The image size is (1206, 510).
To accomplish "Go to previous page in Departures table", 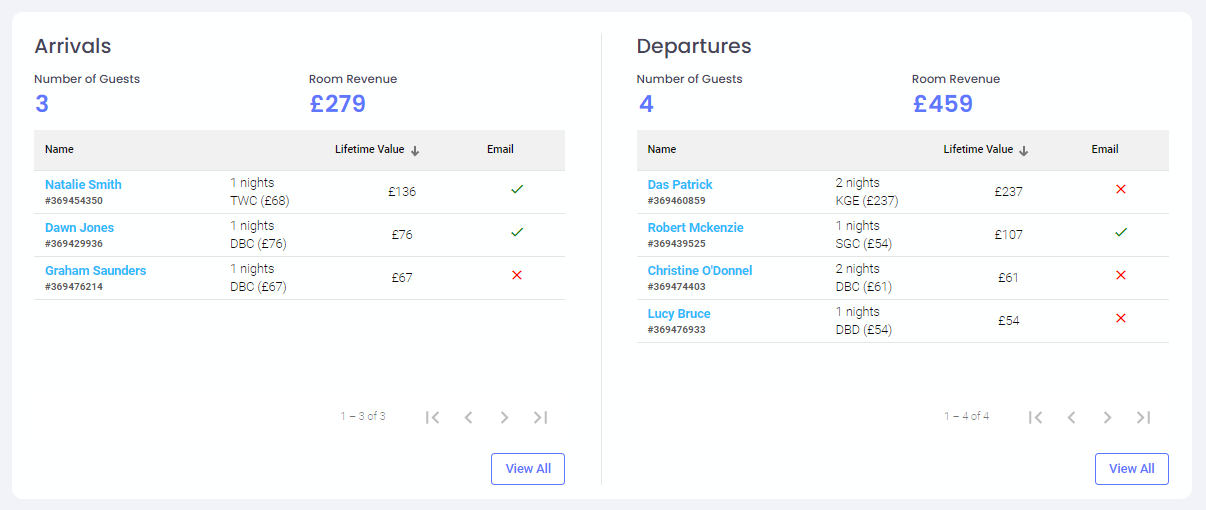I will pos(1071,418).
